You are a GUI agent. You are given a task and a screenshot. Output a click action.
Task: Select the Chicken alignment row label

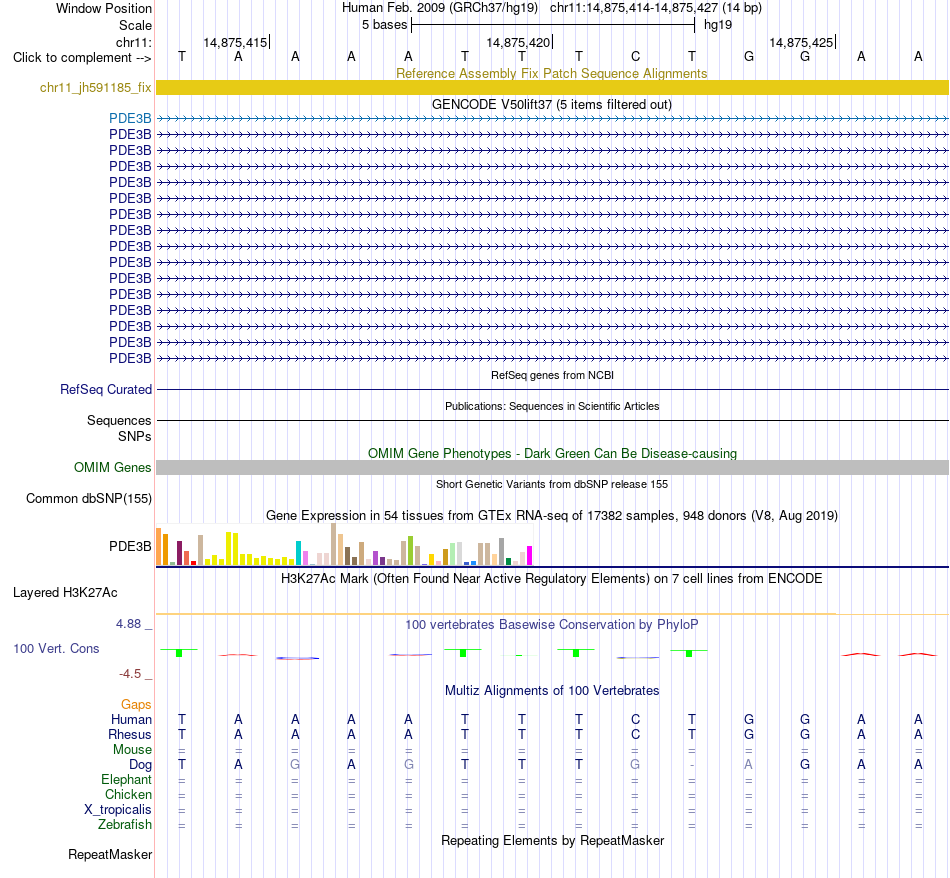(x=128, y=794)
